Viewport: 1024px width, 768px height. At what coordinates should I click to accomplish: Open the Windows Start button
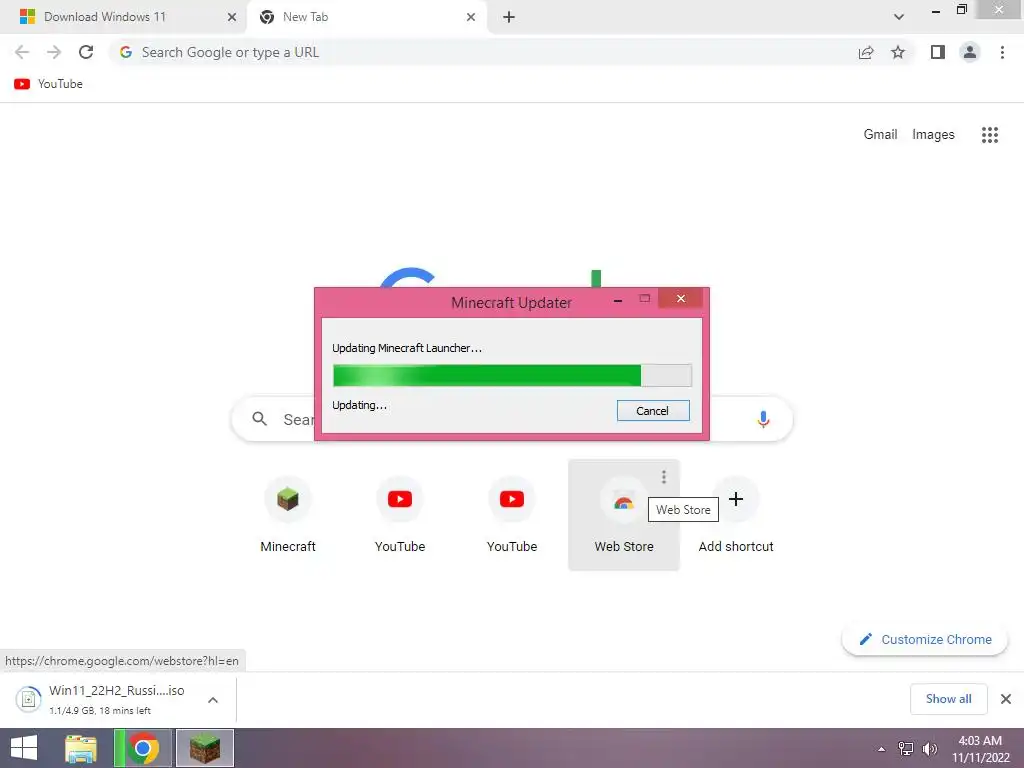pos(24,748)
